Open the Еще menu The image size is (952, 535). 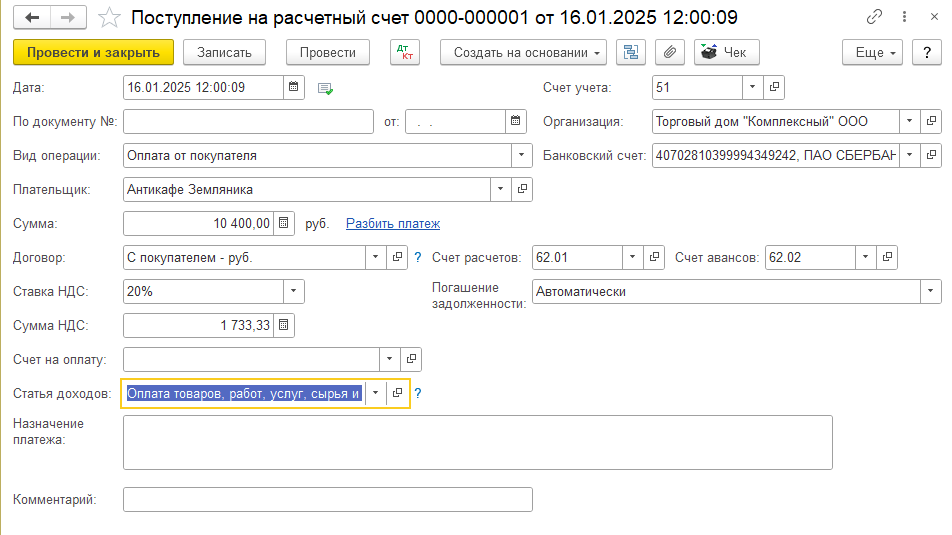[872, 52]
